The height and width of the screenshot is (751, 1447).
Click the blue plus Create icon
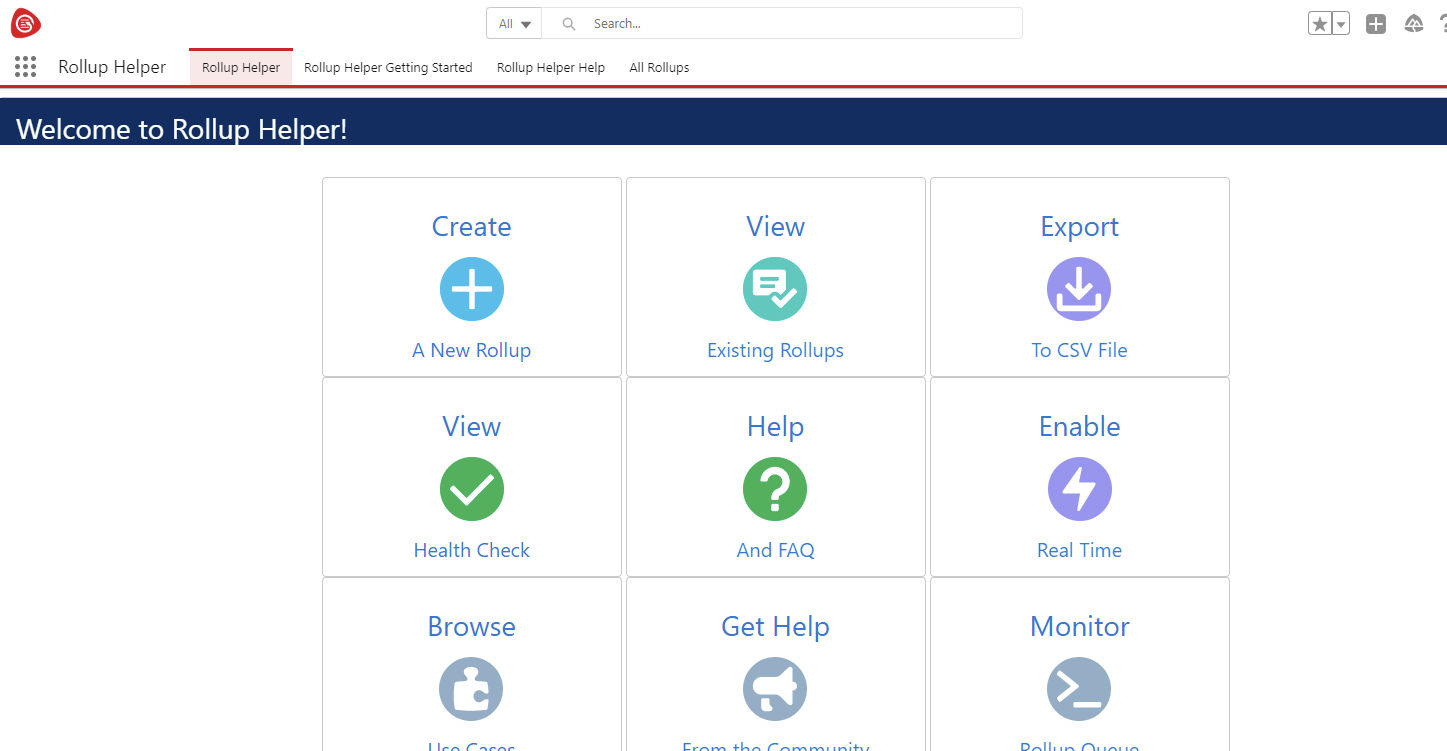[x=472, y=289]
